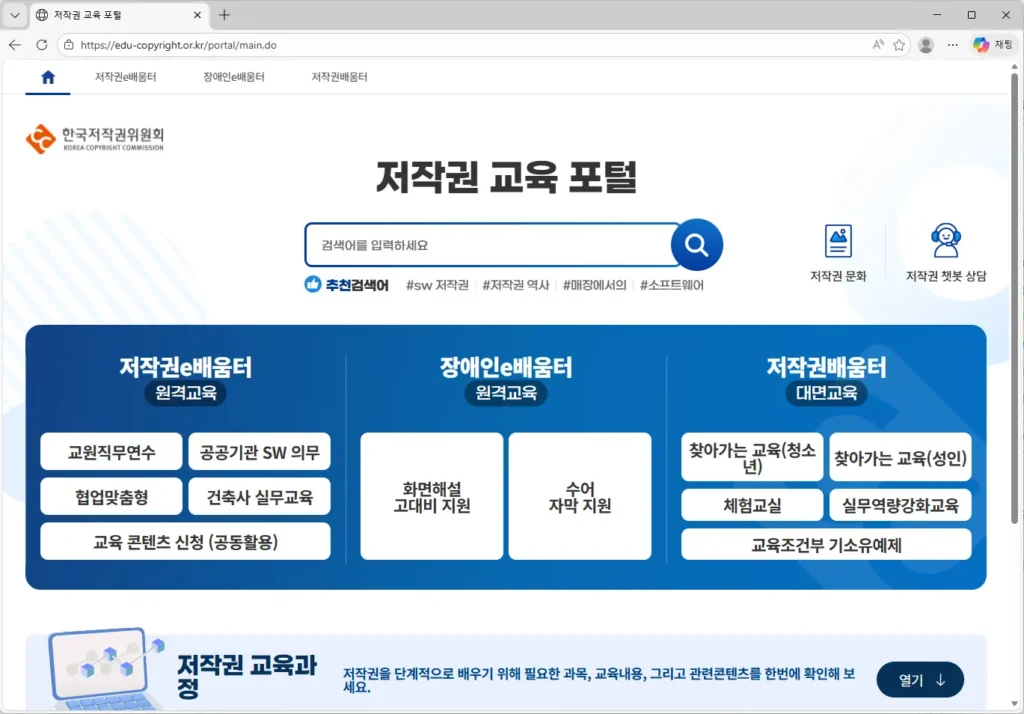
Task: Open the tab list dropdown chevron
Action: (x=14, y=15)
